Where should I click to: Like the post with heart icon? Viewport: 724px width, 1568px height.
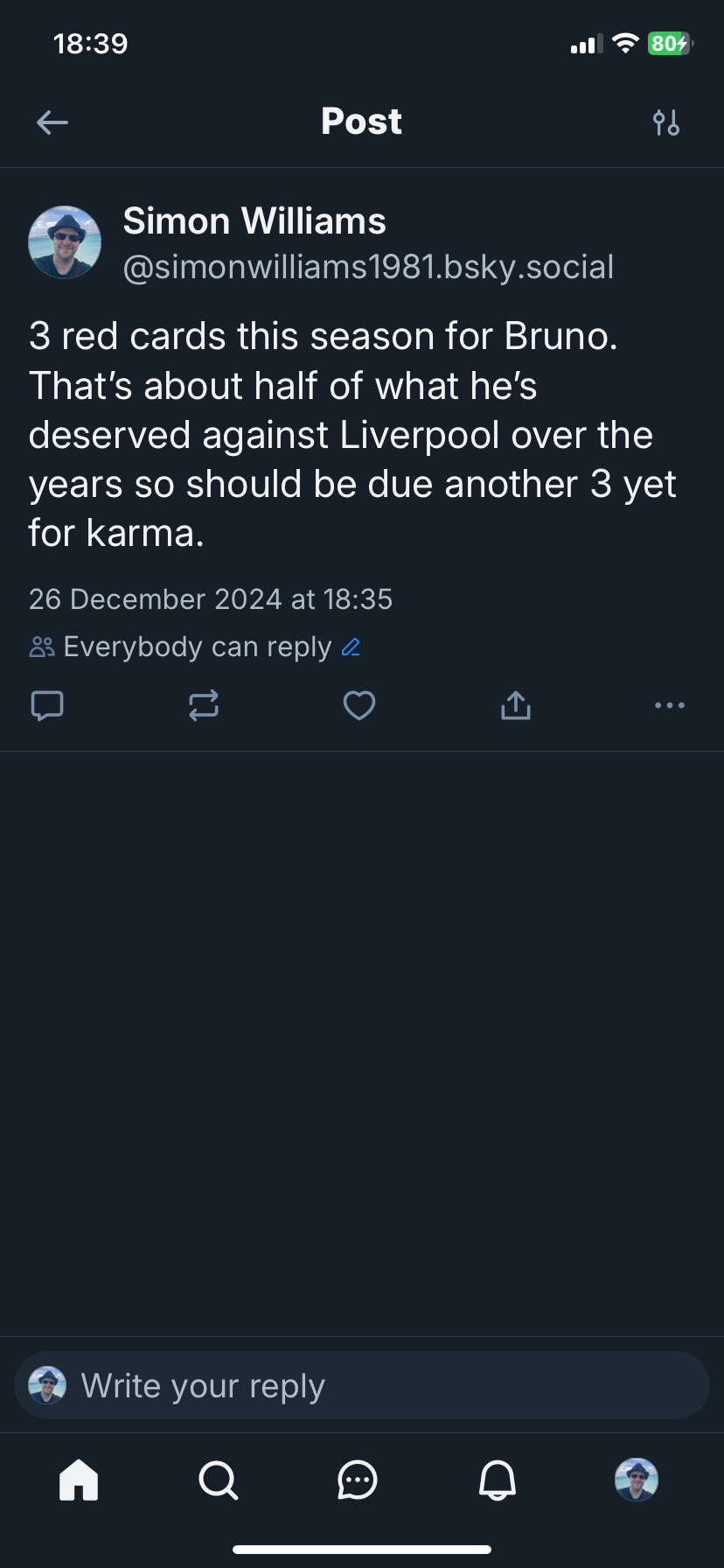pos(359,705)
